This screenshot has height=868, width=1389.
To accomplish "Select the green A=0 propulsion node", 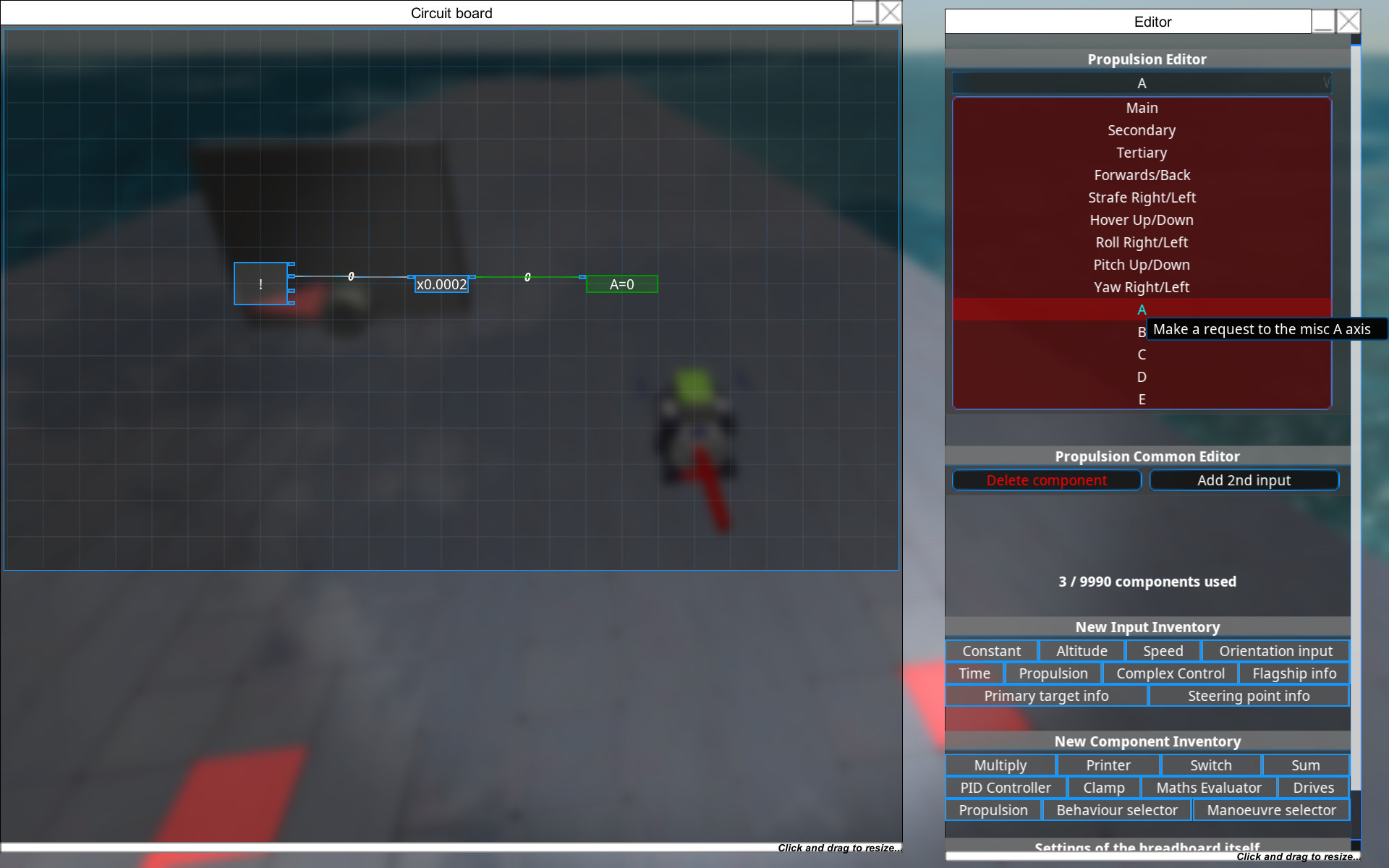I will (621, 284).
